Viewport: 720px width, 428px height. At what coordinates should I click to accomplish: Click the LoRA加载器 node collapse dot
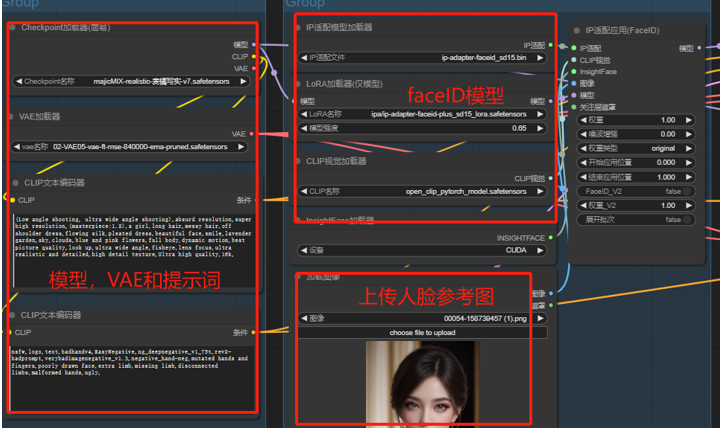click(300, 84)
